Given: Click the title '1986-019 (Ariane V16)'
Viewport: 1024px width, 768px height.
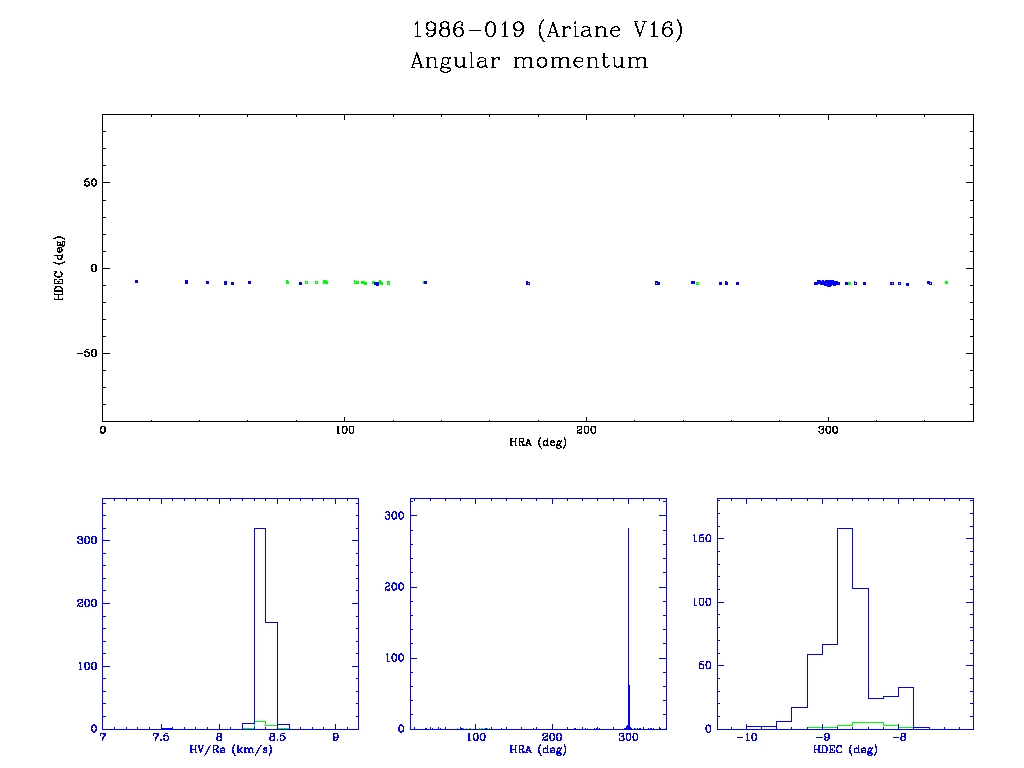Looking at the screenshot, I should [x=548, y=30].
